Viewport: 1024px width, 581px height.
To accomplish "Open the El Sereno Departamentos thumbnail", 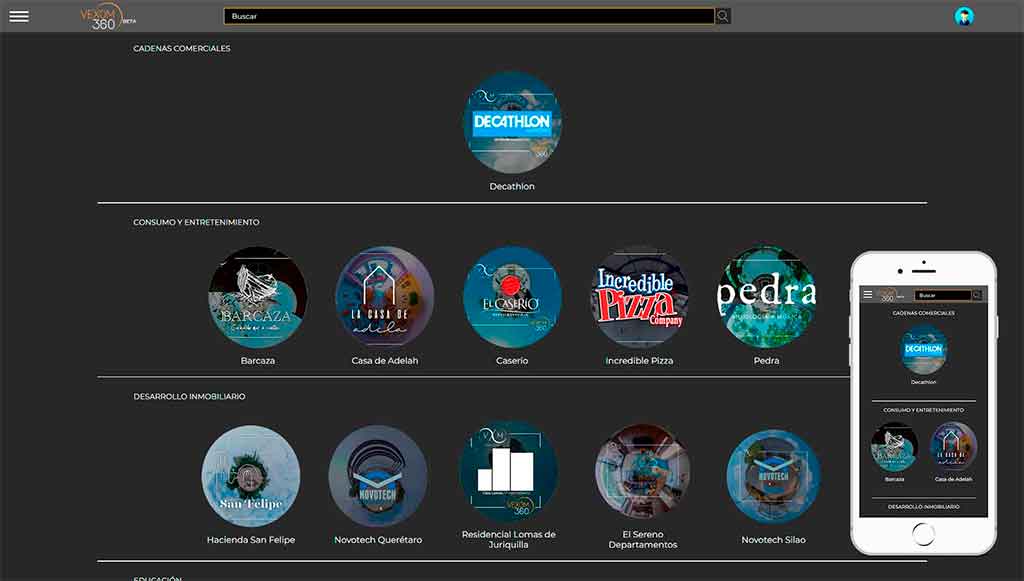I will point(643,471).
